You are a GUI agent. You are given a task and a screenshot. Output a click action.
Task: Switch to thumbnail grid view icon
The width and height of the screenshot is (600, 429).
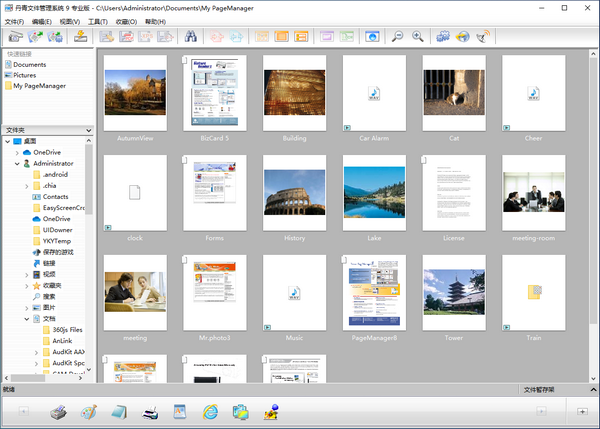pyautogui.click(x=262, y=37)
